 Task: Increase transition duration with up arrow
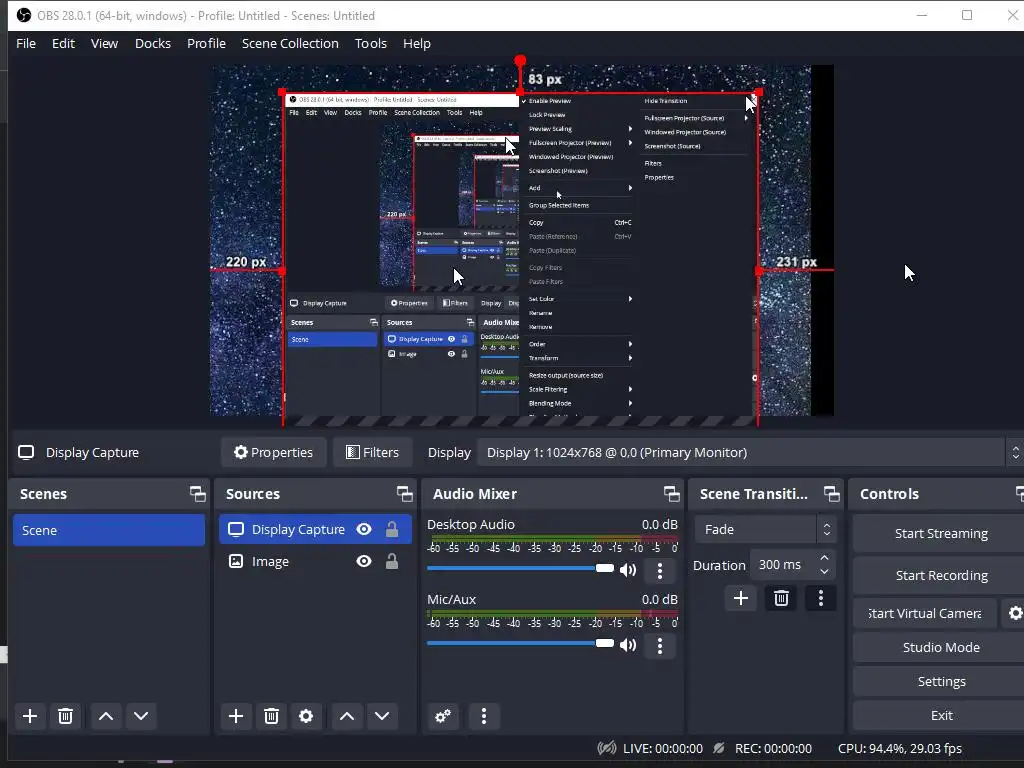[x=824, y=558]
